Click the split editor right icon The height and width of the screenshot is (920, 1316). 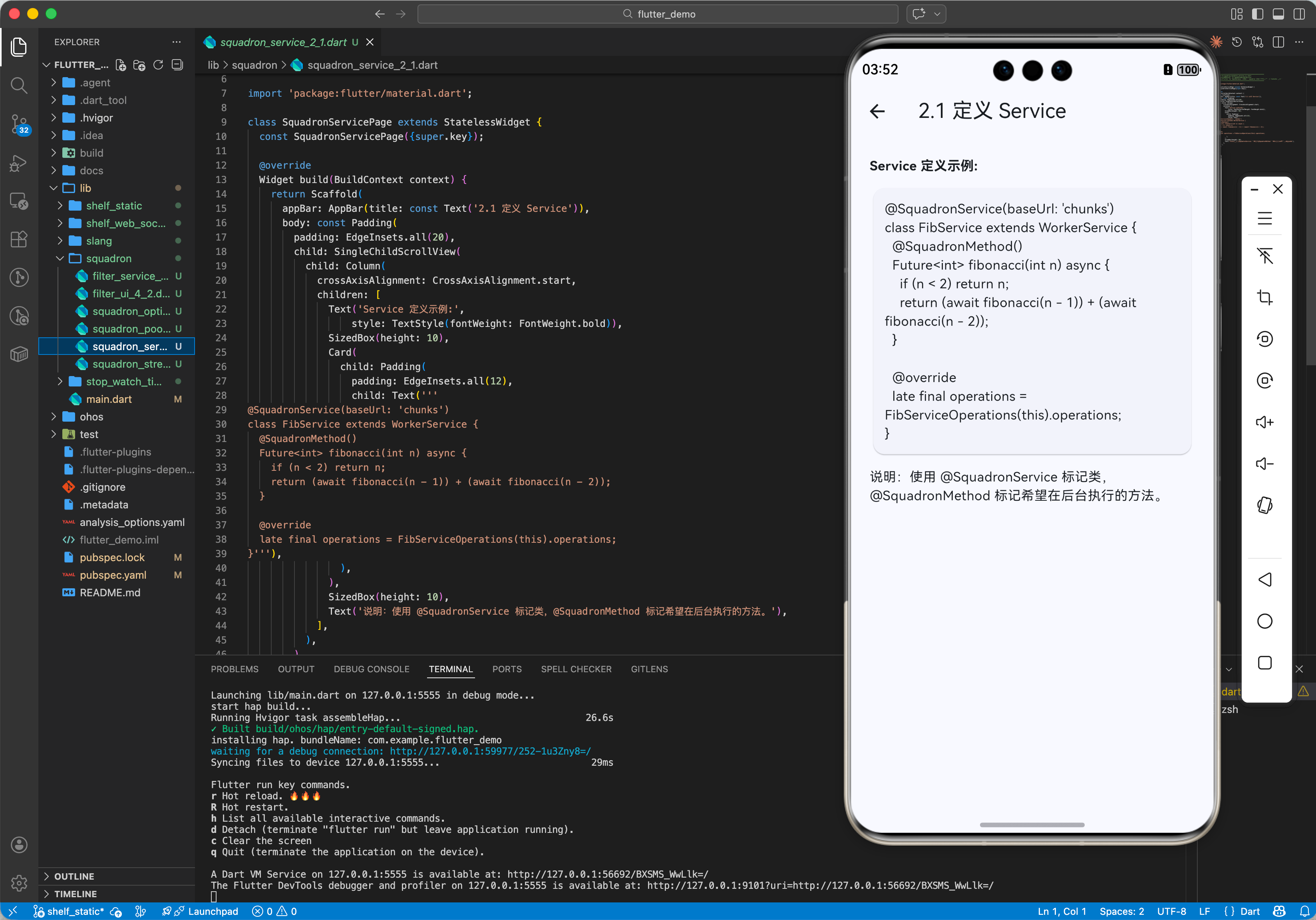(x=1278, y=42)
